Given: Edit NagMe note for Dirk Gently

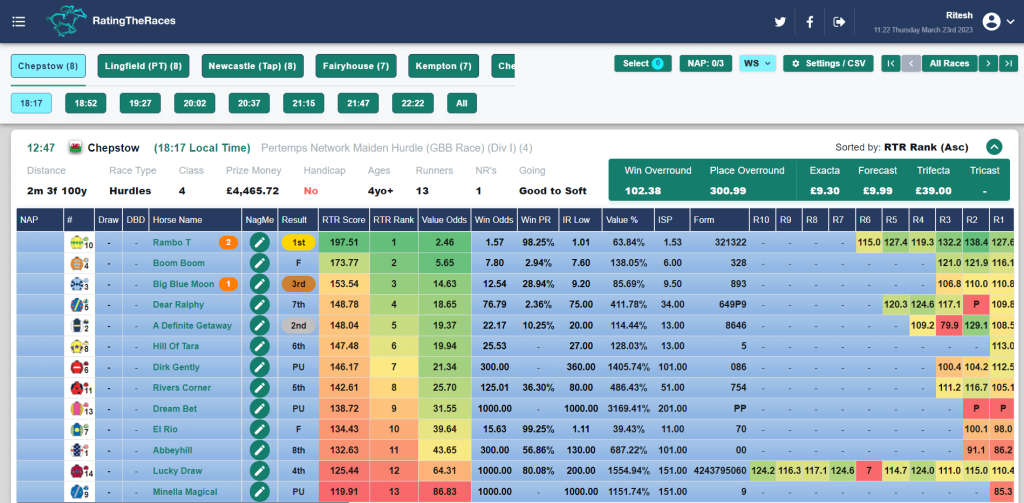Looking at the screenshot, I should (x=260, y=367).
